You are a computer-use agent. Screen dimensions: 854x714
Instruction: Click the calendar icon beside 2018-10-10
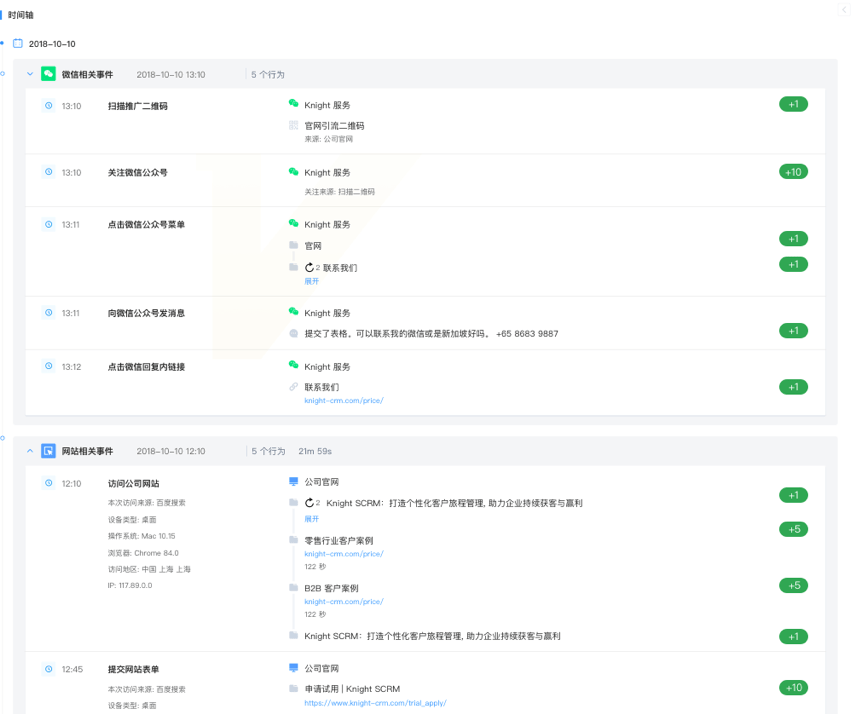18,44
